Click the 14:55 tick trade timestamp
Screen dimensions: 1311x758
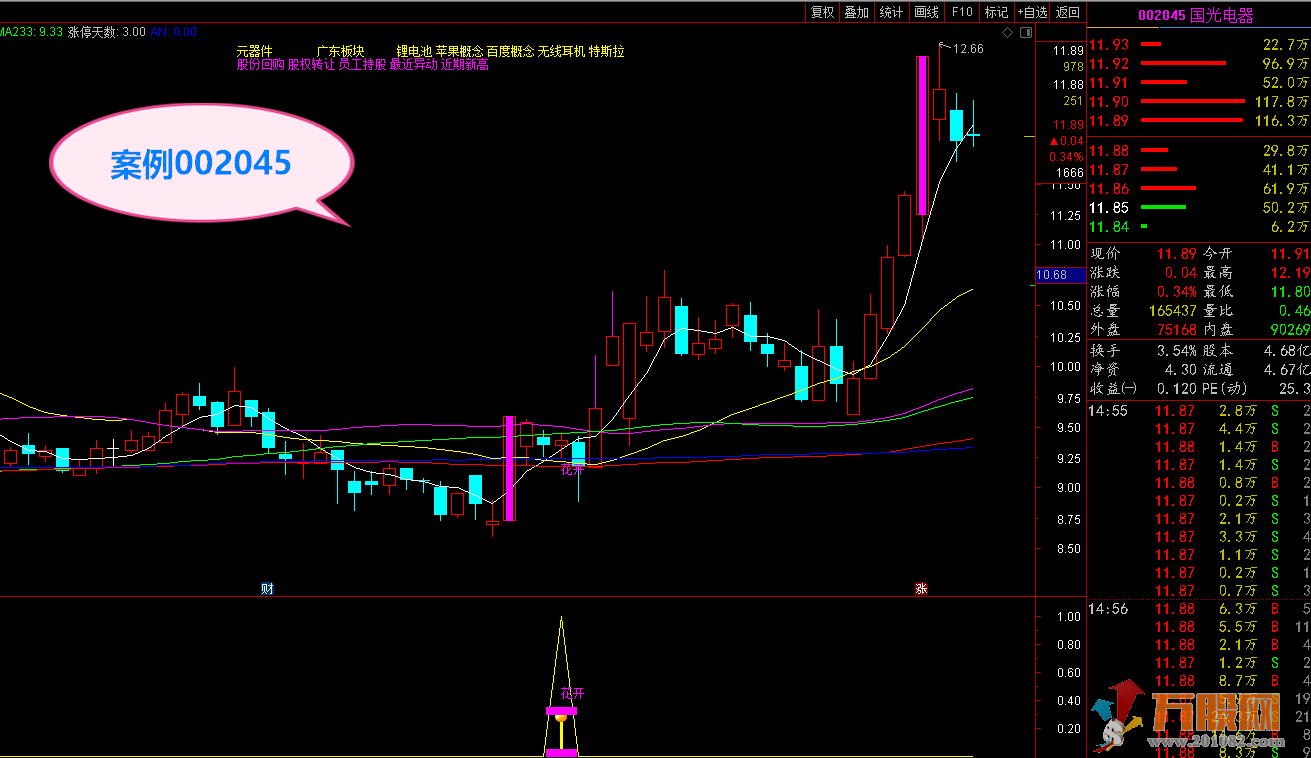[1108, 410]
